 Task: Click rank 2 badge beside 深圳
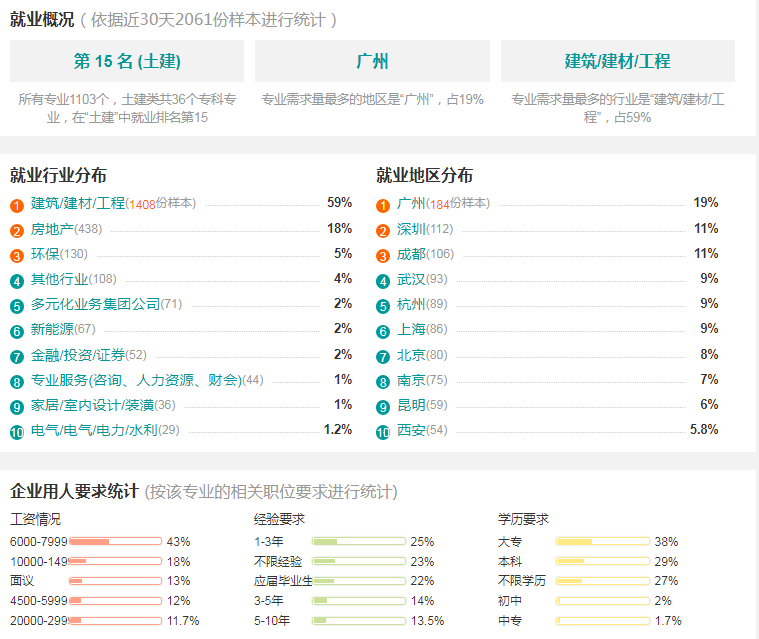383,231
